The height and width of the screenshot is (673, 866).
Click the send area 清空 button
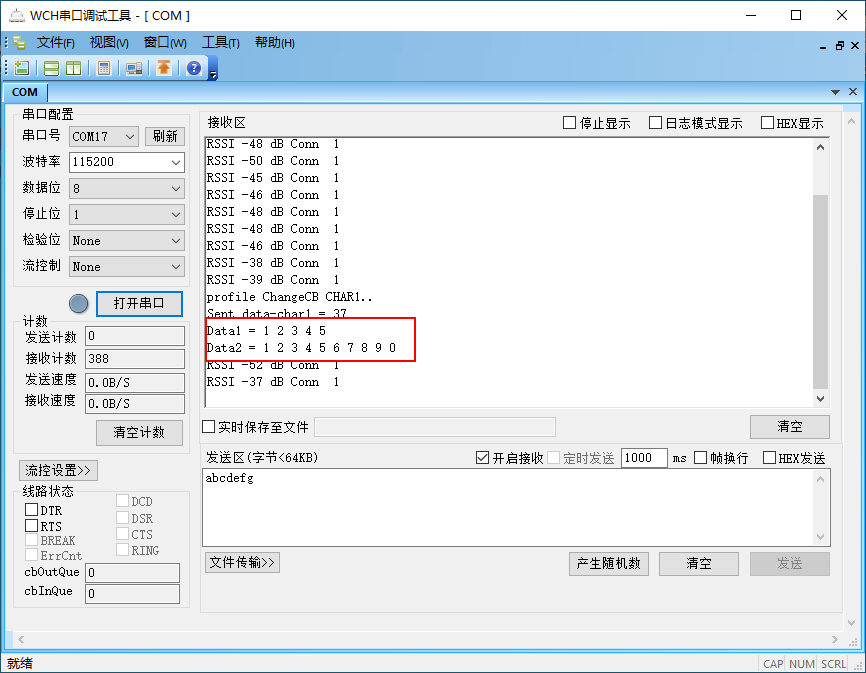699,564
